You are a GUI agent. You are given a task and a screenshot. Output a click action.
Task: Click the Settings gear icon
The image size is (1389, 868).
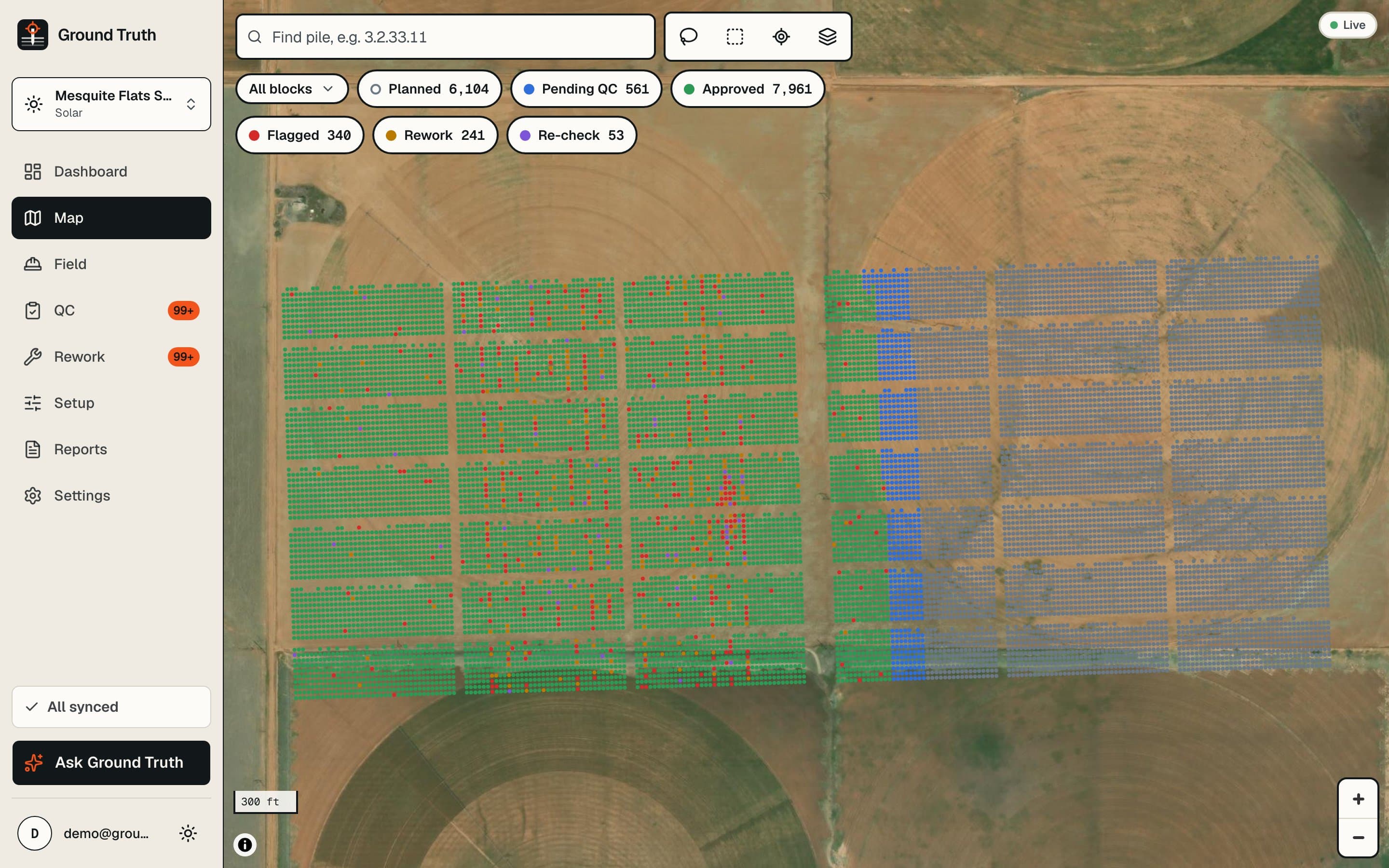point(33,495)
